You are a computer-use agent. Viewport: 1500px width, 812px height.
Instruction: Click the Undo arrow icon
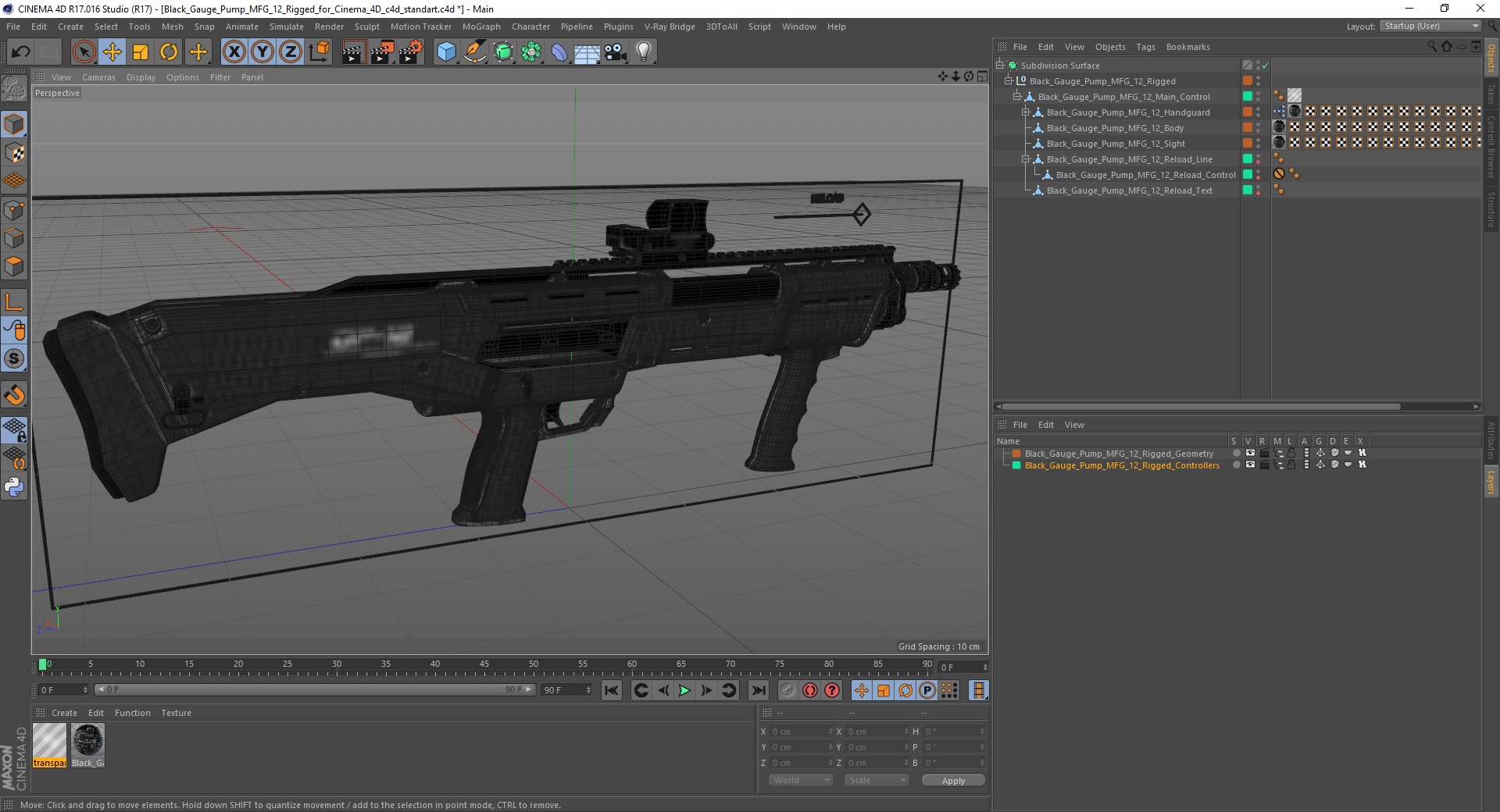(x=21, y=52)
